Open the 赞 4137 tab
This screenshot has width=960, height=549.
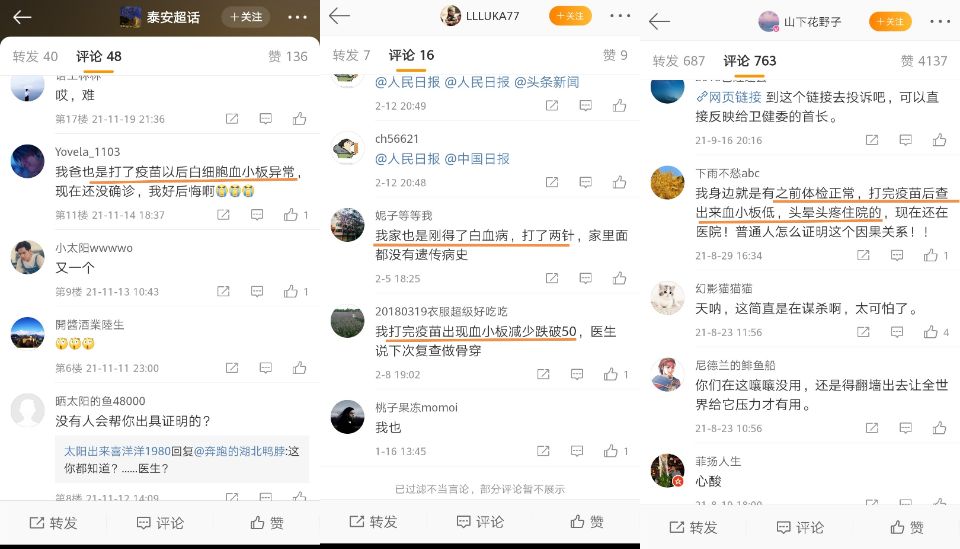(x=924, y=61)
